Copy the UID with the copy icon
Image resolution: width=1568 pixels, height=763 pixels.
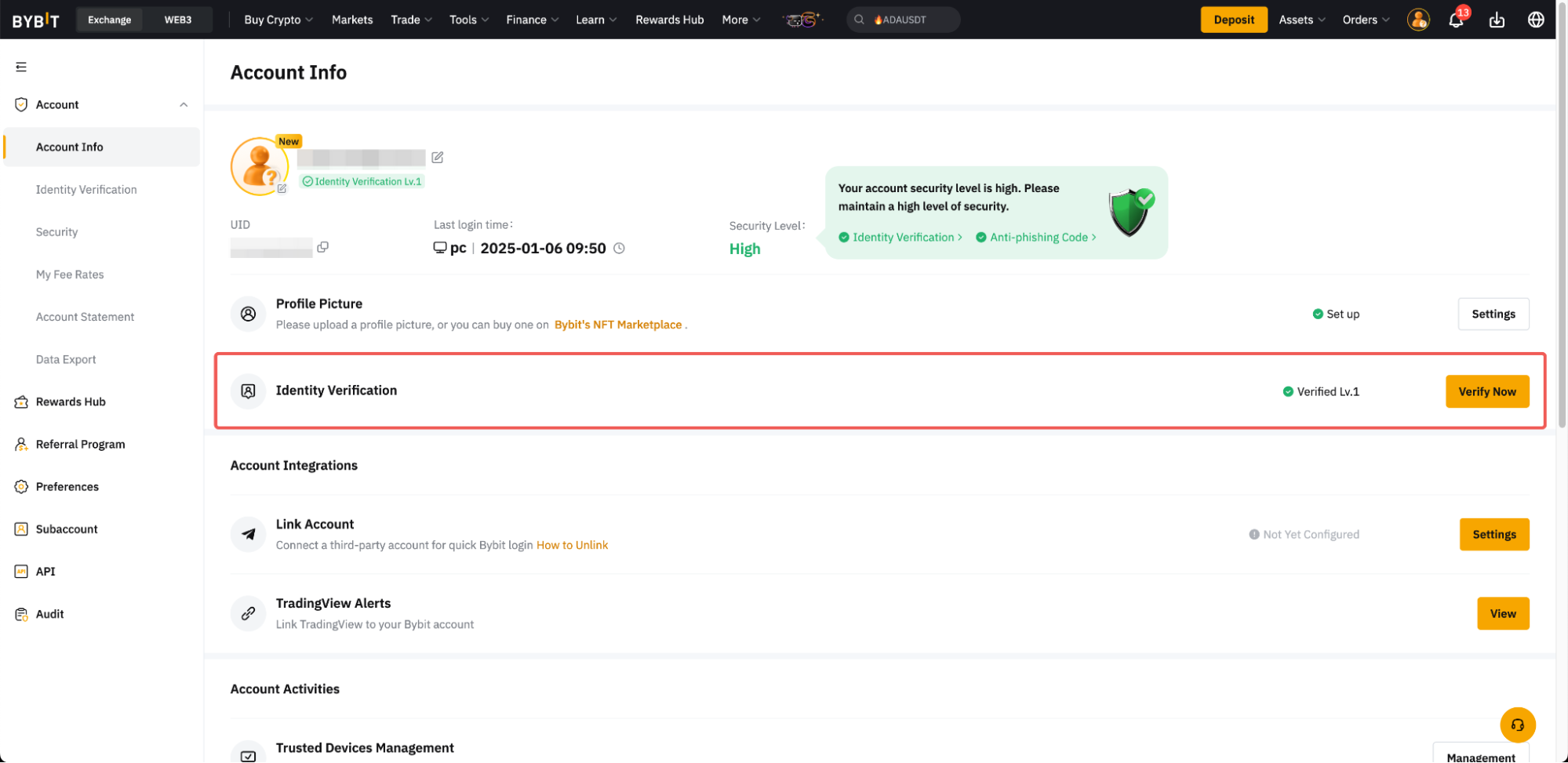[x=322, y=248]
